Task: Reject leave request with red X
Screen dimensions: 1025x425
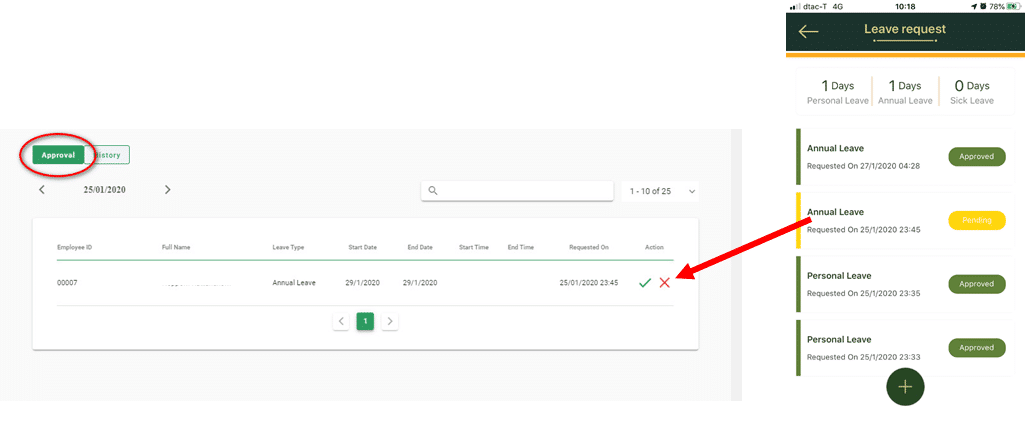Action: (664, 283)
